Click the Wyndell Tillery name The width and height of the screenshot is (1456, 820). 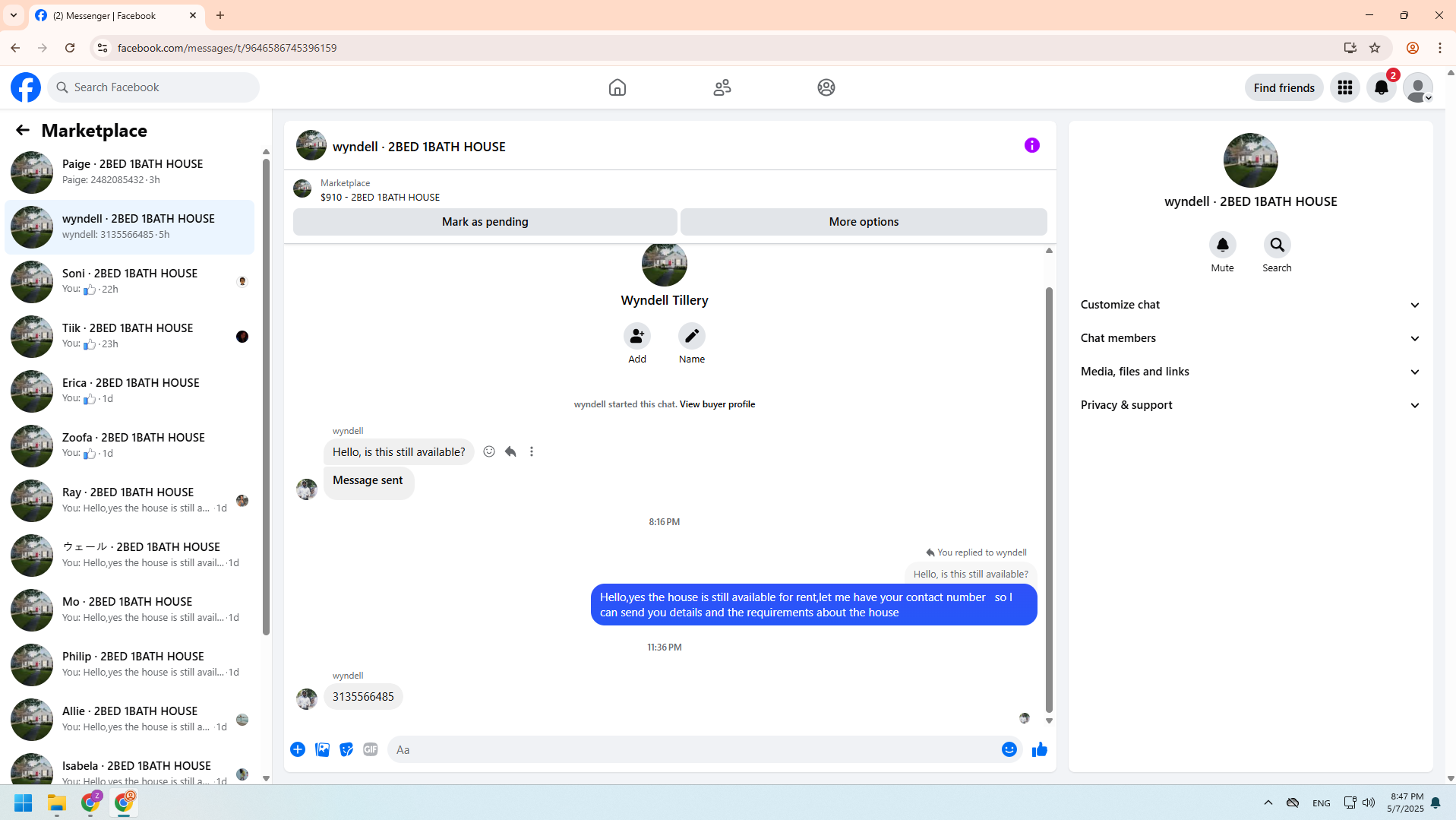[664, 300]
